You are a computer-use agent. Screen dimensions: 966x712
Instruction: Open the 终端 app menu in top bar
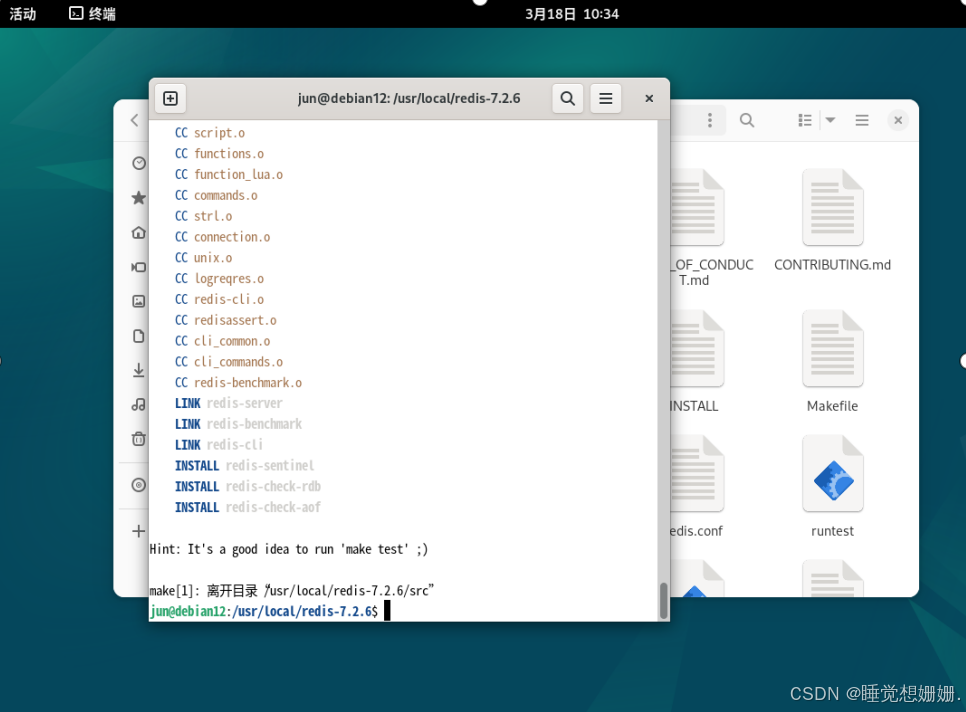pos(92,14)
